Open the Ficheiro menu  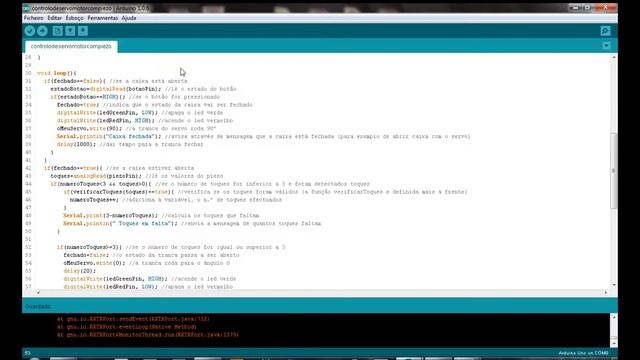pyautogui.click(x=33, y=18)
